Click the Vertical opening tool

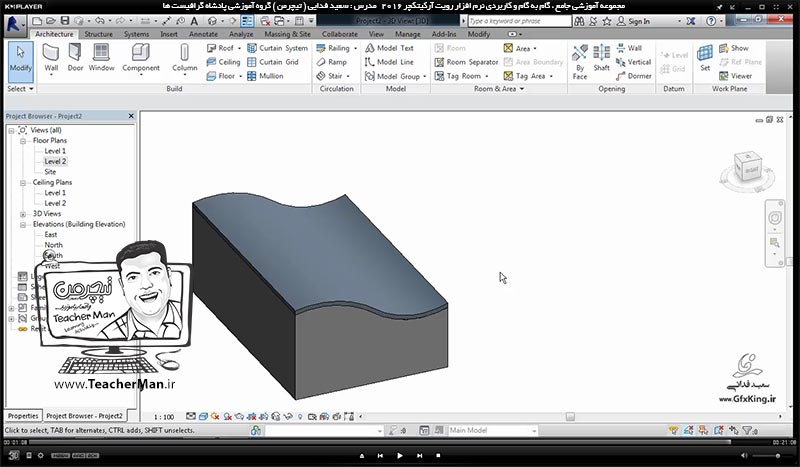tap(633, 62)
